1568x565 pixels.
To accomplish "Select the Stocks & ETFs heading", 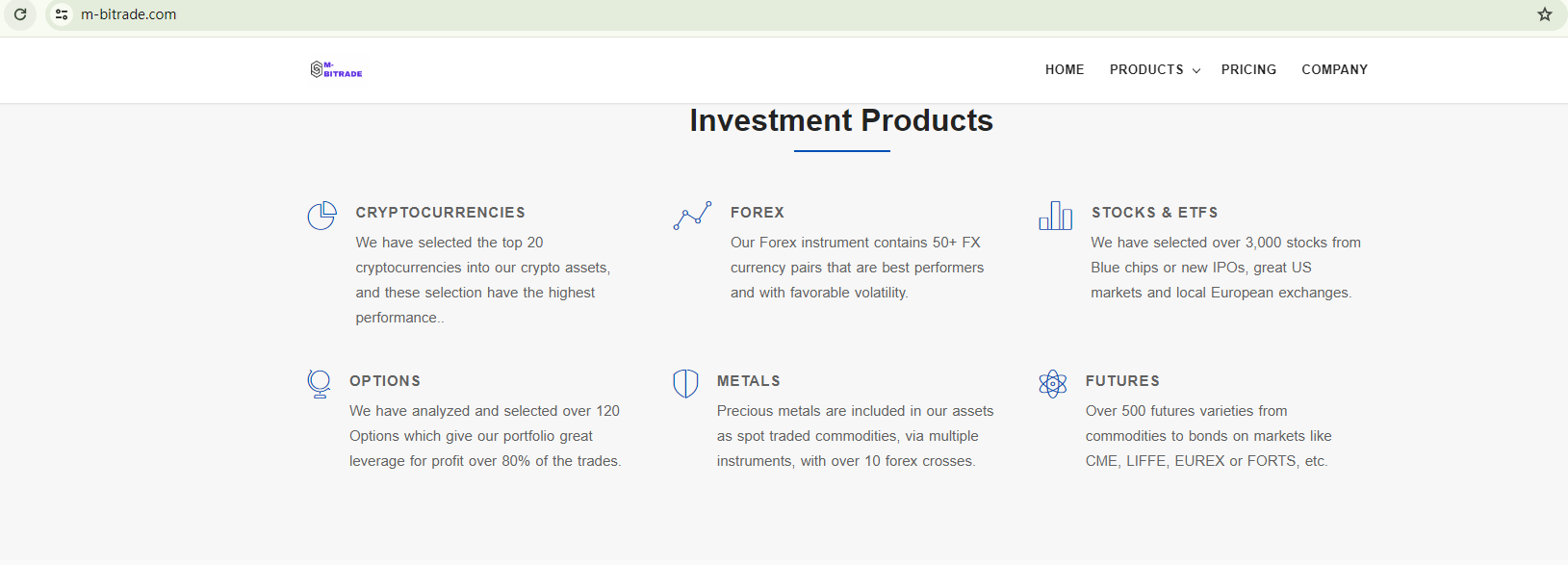I will point(1154,213).
